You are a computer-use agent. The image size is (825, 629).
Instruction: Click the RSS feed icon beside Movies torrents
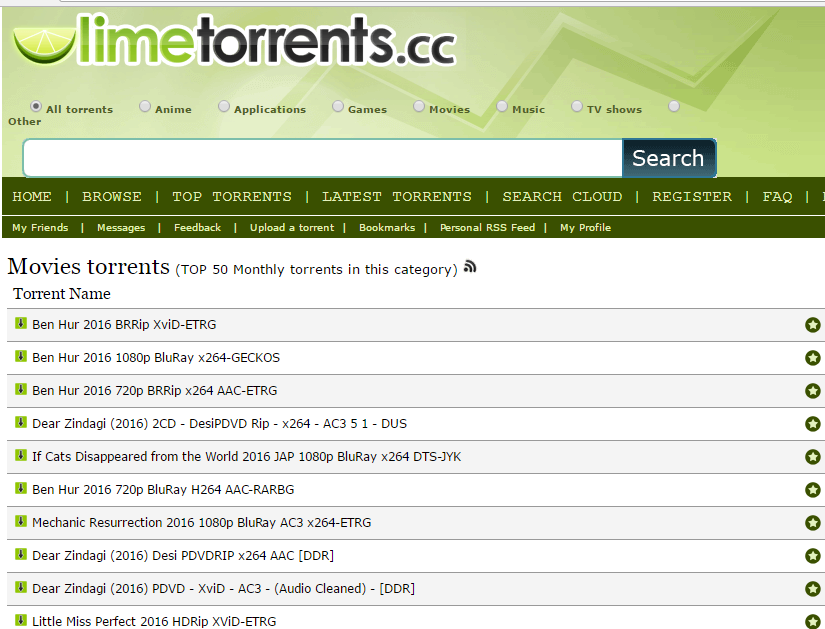[470, 267]
